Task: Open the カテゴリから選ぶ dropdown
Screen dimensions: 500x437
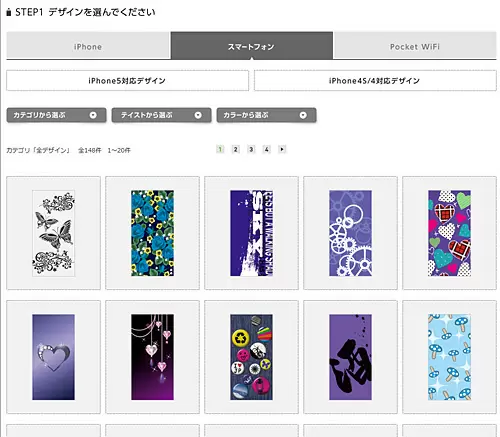Action: [56, 115]
